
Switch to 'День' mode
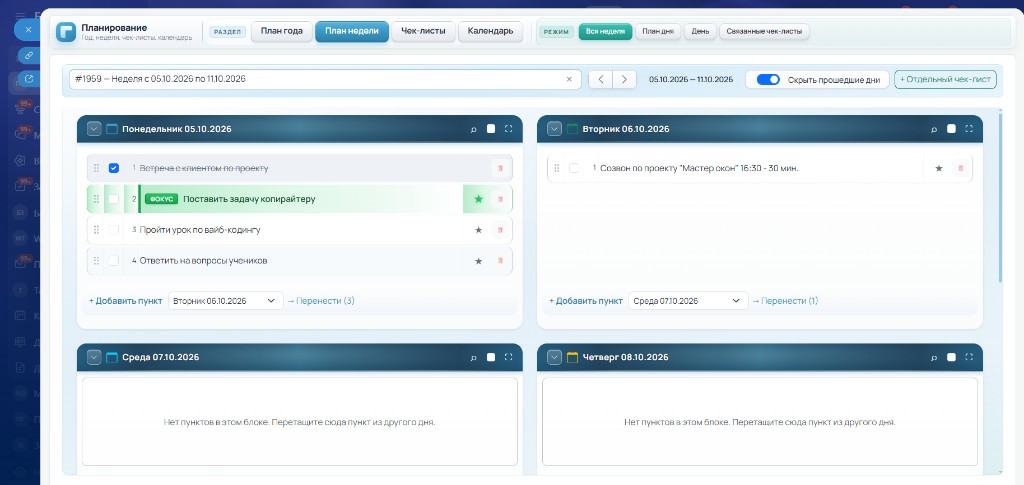[x=700, y=31]
